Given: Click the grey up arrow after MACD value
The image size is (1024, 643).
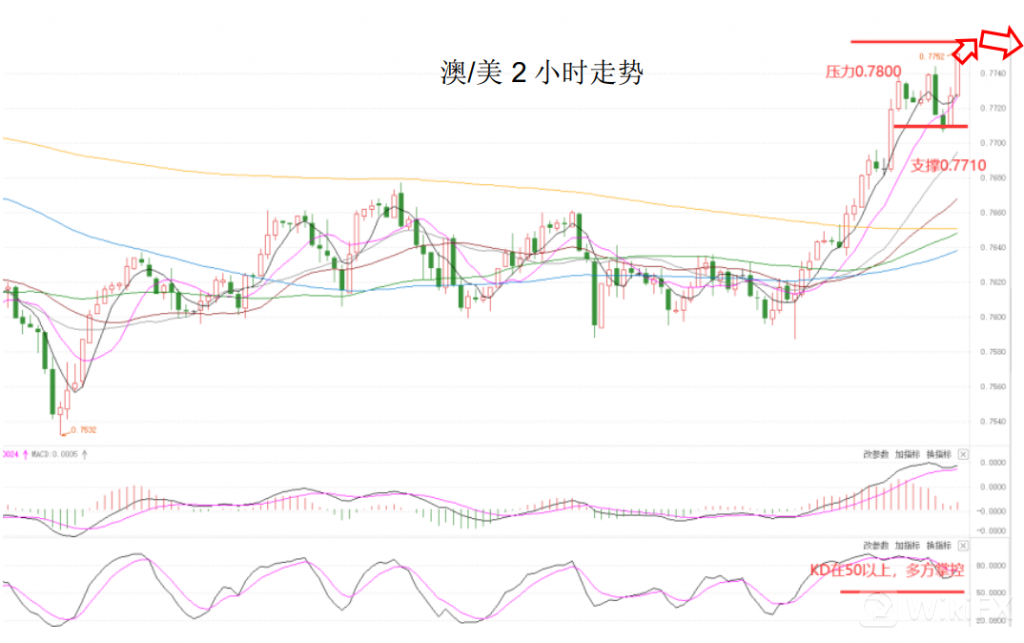Looking at the screenshot, I should 84,454.
